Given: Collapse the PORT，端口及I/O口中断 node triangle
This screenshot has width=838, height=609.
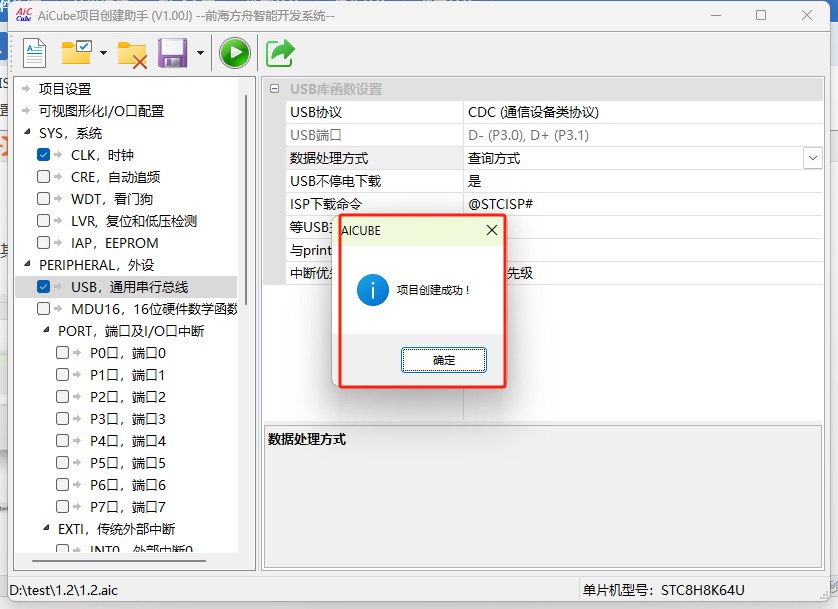Looking at the screenshot, I should coord(46,330).
